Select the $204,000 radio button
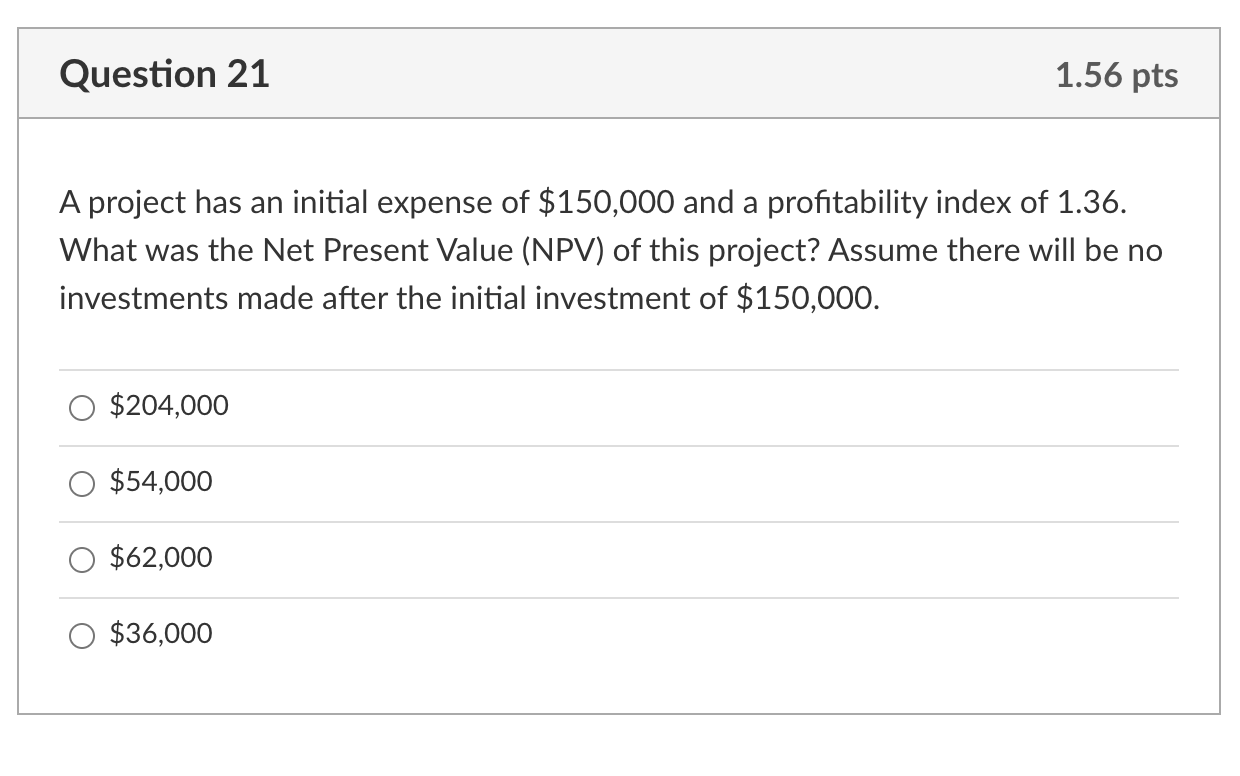Viewport: 1240px width, 776px height. point(81,407)
